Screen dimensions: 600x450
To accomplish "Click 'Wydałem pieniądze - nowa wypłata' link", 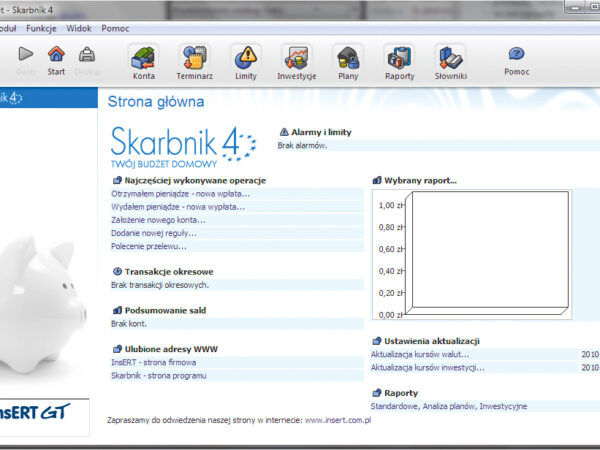I will pos(177,207).
